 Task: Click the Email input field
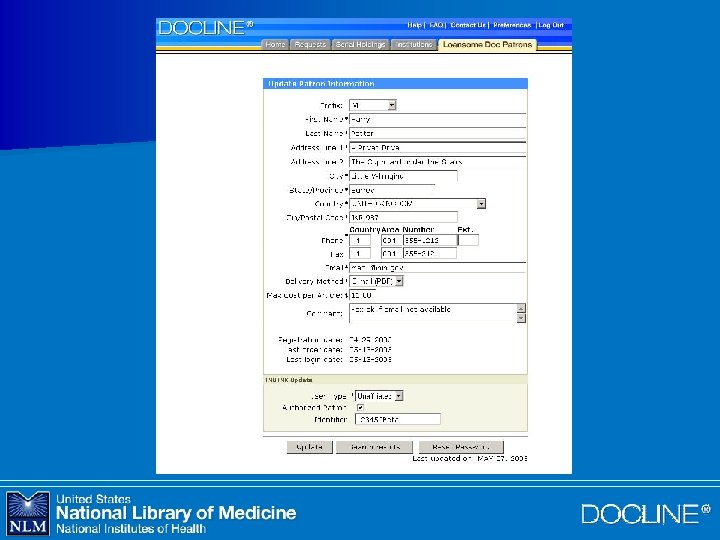coord(438,267)
